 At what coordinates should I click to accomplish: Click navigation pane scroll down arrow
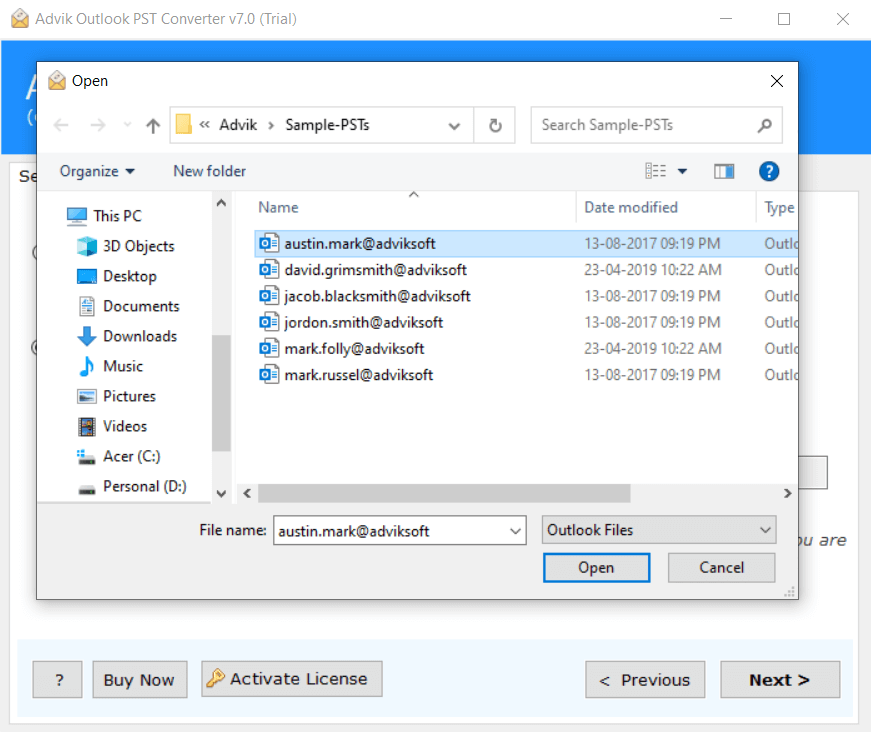tap(221, 493)
